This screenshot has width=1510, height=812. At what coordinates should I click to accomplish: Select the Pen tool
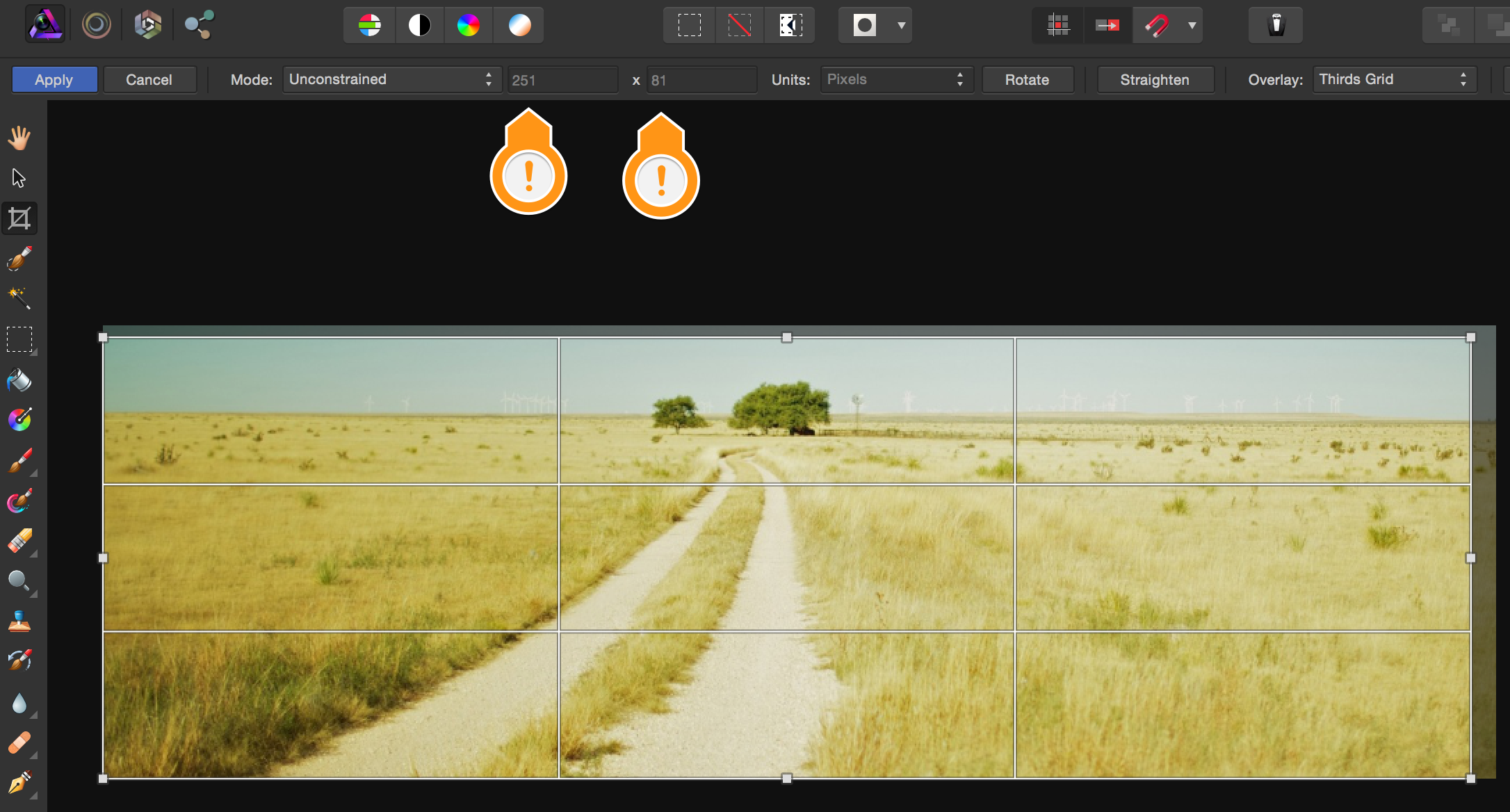(19, 783)
